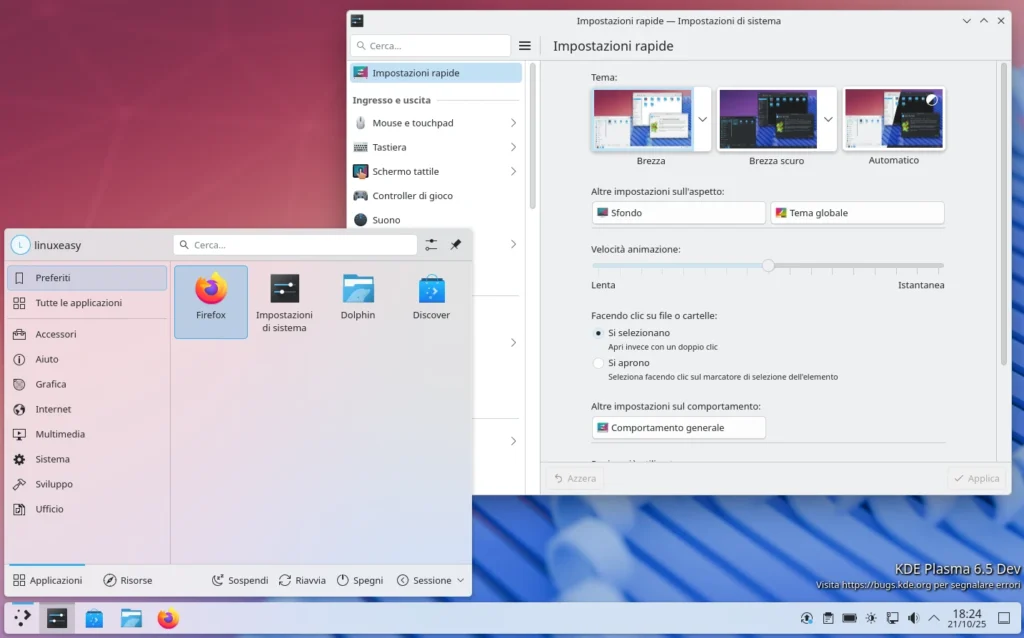Viewport: 1024px width, 638px height.
Task: Open the hamburger menu beside Cerca field
Action: point(524,45)
